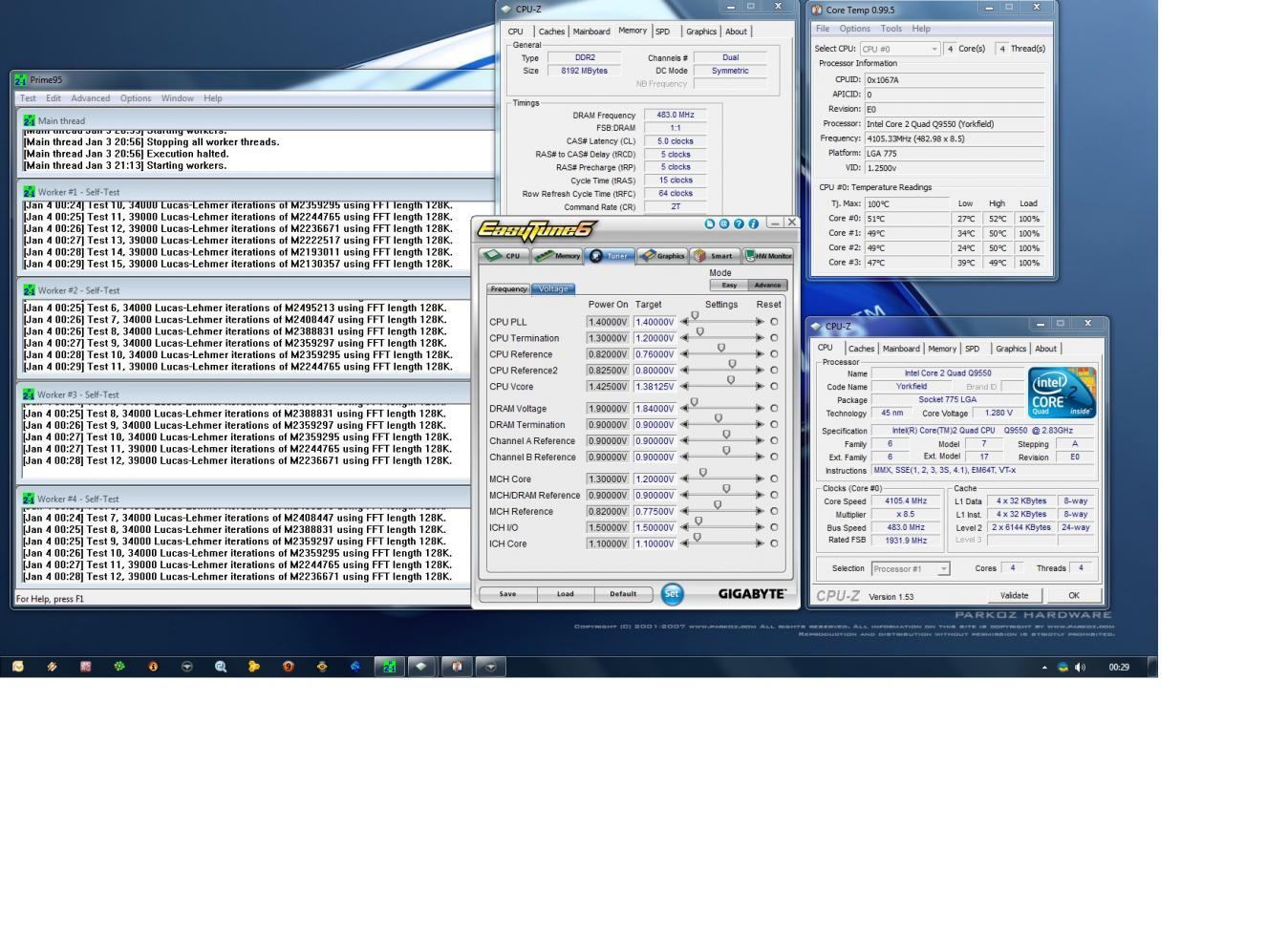Click the CPU Vcore Target value field 1.38125V
1288x936 pixels.
pyautogui.click(x=655, y=387)
